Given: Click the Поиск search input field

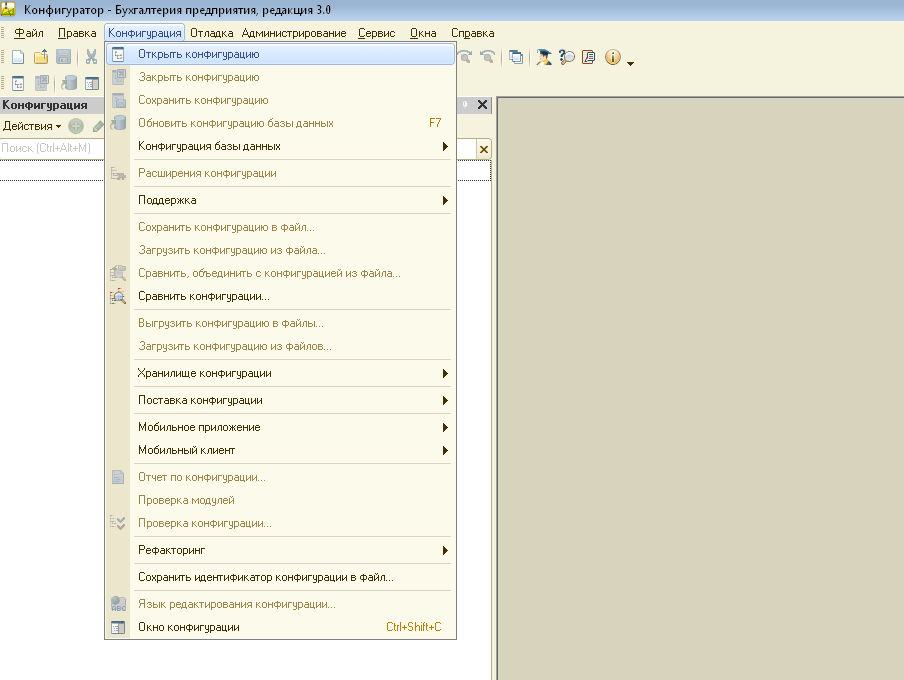Looking at the screenshot, I should pyautogui.click(x=52, y=148).
